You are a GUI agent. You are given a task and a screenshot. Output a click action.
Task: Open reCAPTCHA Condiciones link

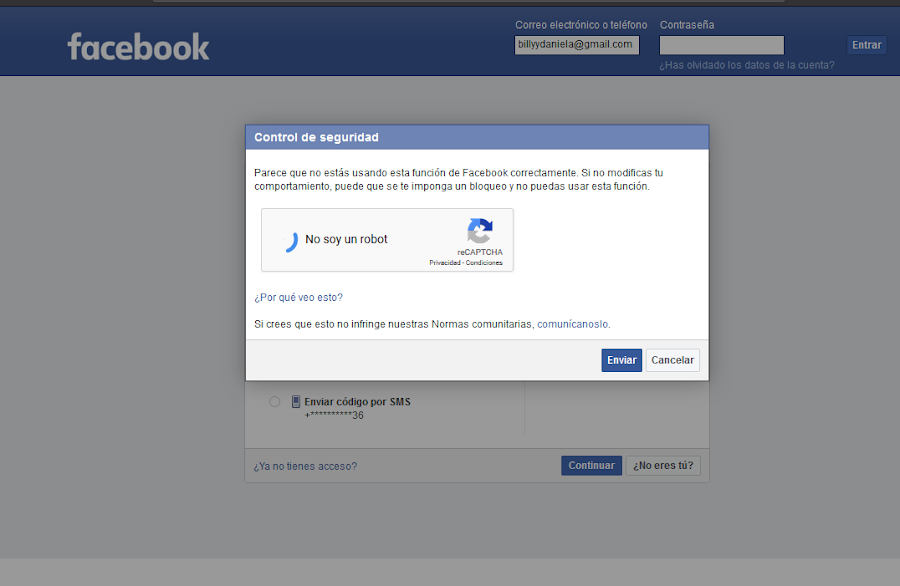(484, 263)
